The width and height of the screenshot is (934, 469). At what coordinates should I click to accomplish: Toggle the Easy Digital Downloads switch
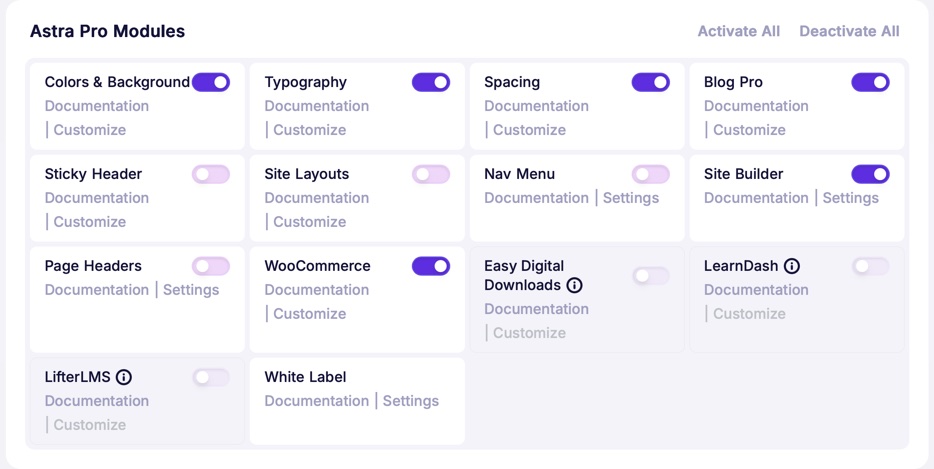tap(650, 276)
